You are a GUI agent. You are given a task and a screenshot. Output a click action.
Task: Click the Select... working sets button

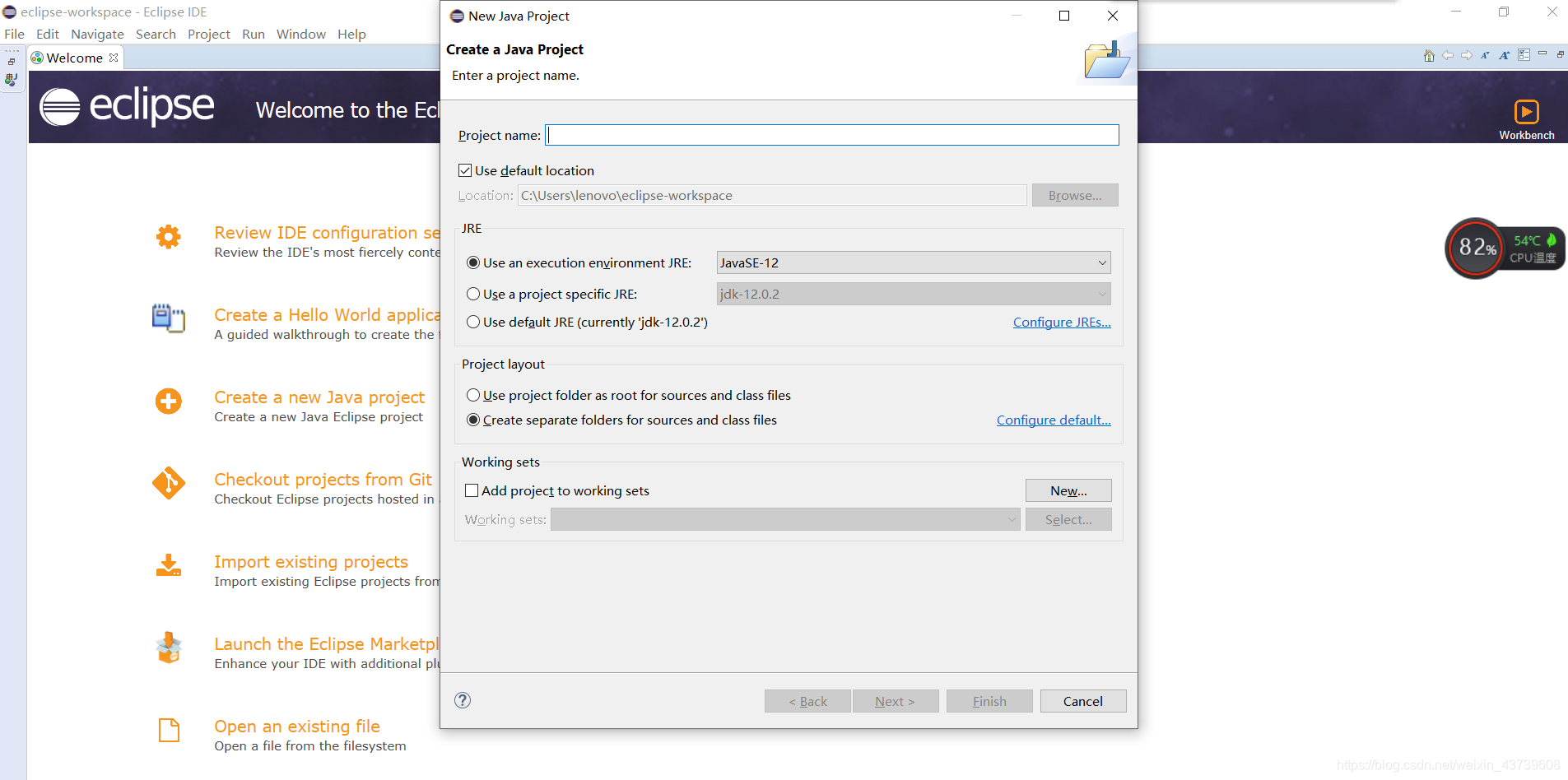[1068, 519]
